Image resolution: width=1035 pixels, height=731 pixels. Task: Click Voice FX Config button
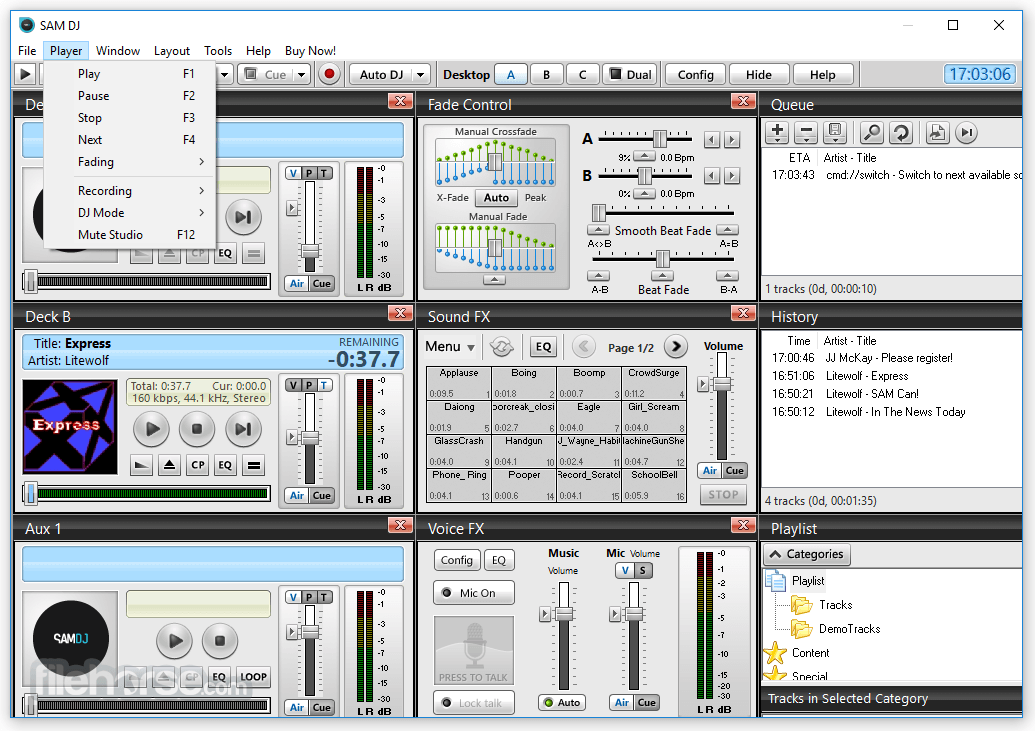tap(456, 560)
